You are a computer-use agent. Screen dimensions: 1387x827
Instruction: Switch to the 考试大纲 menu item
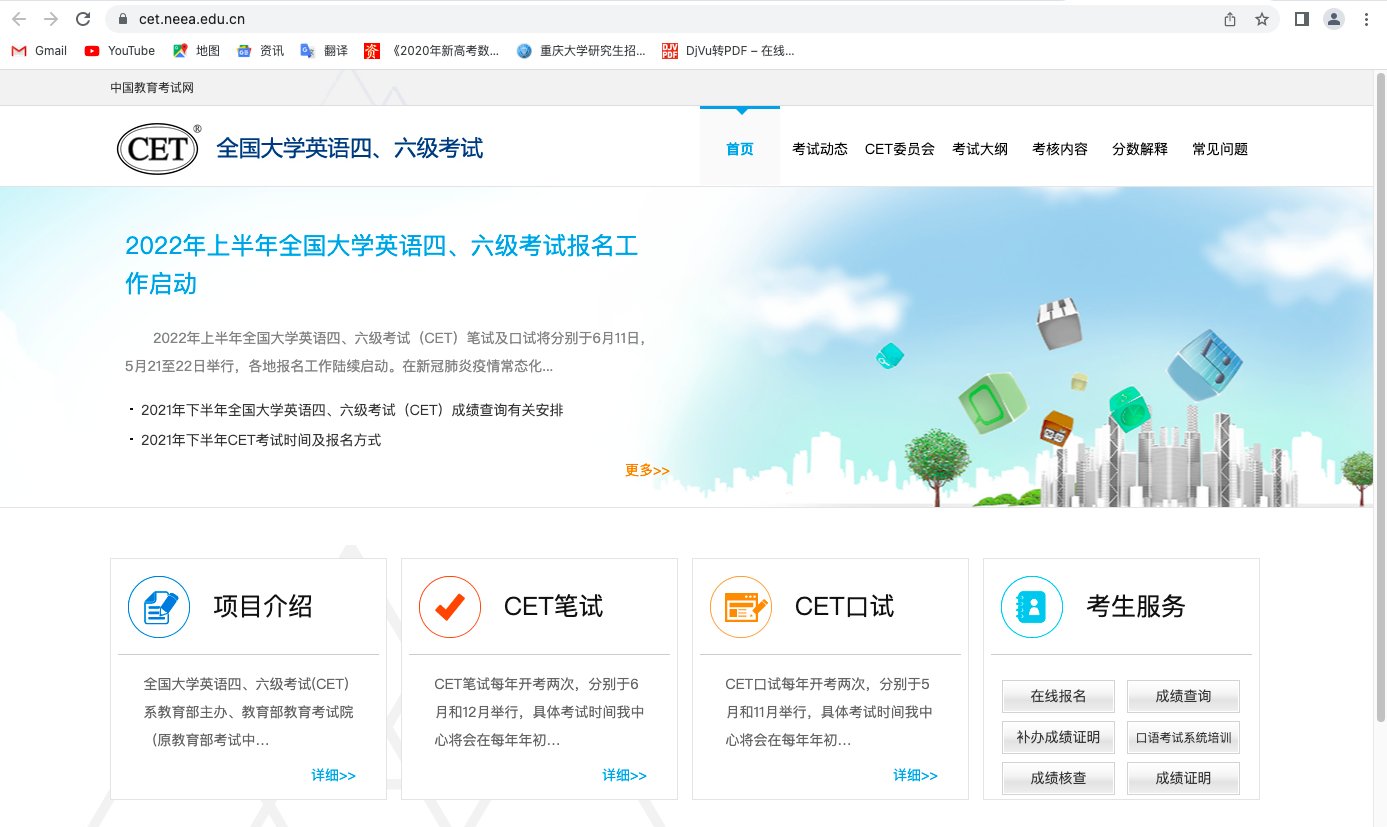[980, 148]
